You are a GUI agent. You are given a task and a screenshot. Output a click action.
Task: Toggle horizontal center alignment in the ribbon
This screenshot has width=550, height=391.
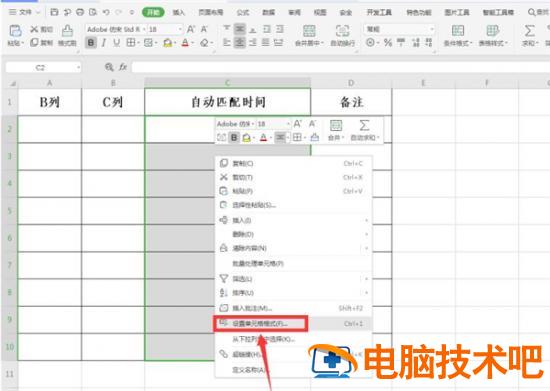(x=240, y=43)
